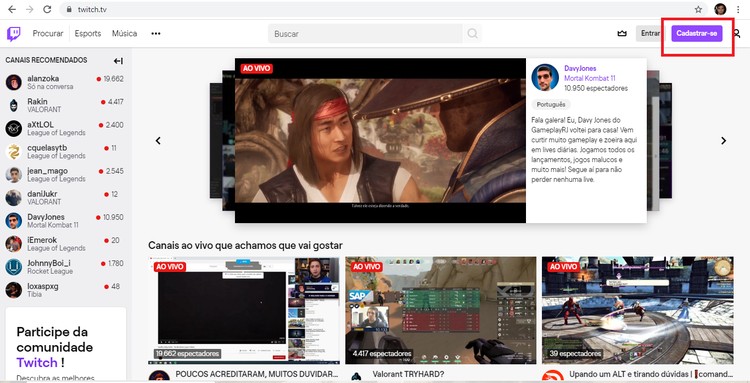This screenshot has width=750, height=383.
Task: Select iEmerok channel name in sidebar
Action: pos(42,240)
